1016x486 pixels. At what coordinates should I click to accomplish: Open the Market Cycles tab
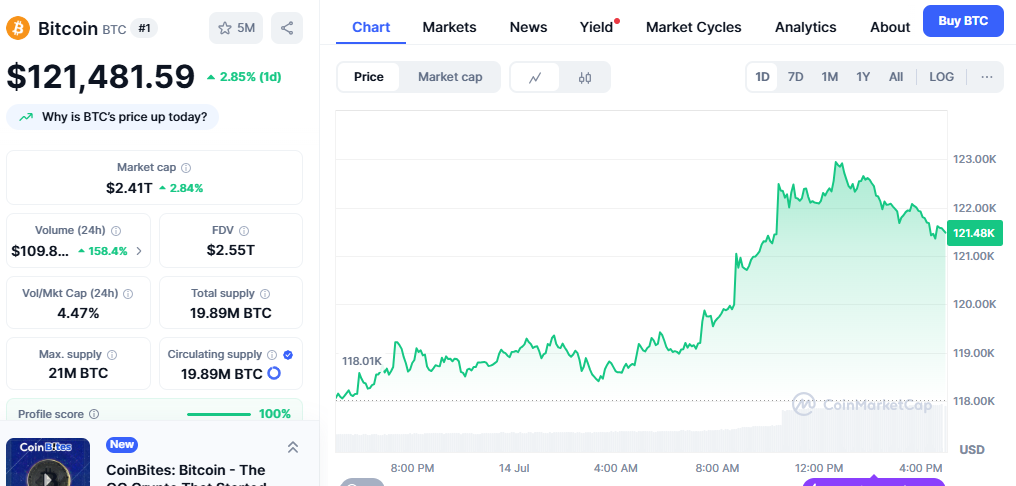[x=693, y=27]
